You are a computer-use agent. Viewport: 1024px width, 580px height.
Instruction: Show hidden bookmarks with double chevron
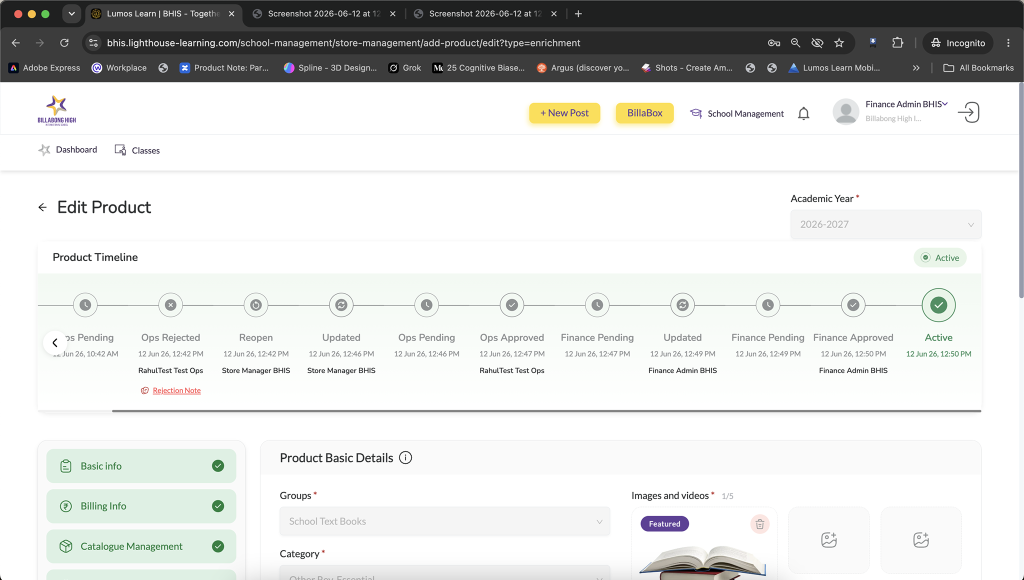(x=916, y=68)
